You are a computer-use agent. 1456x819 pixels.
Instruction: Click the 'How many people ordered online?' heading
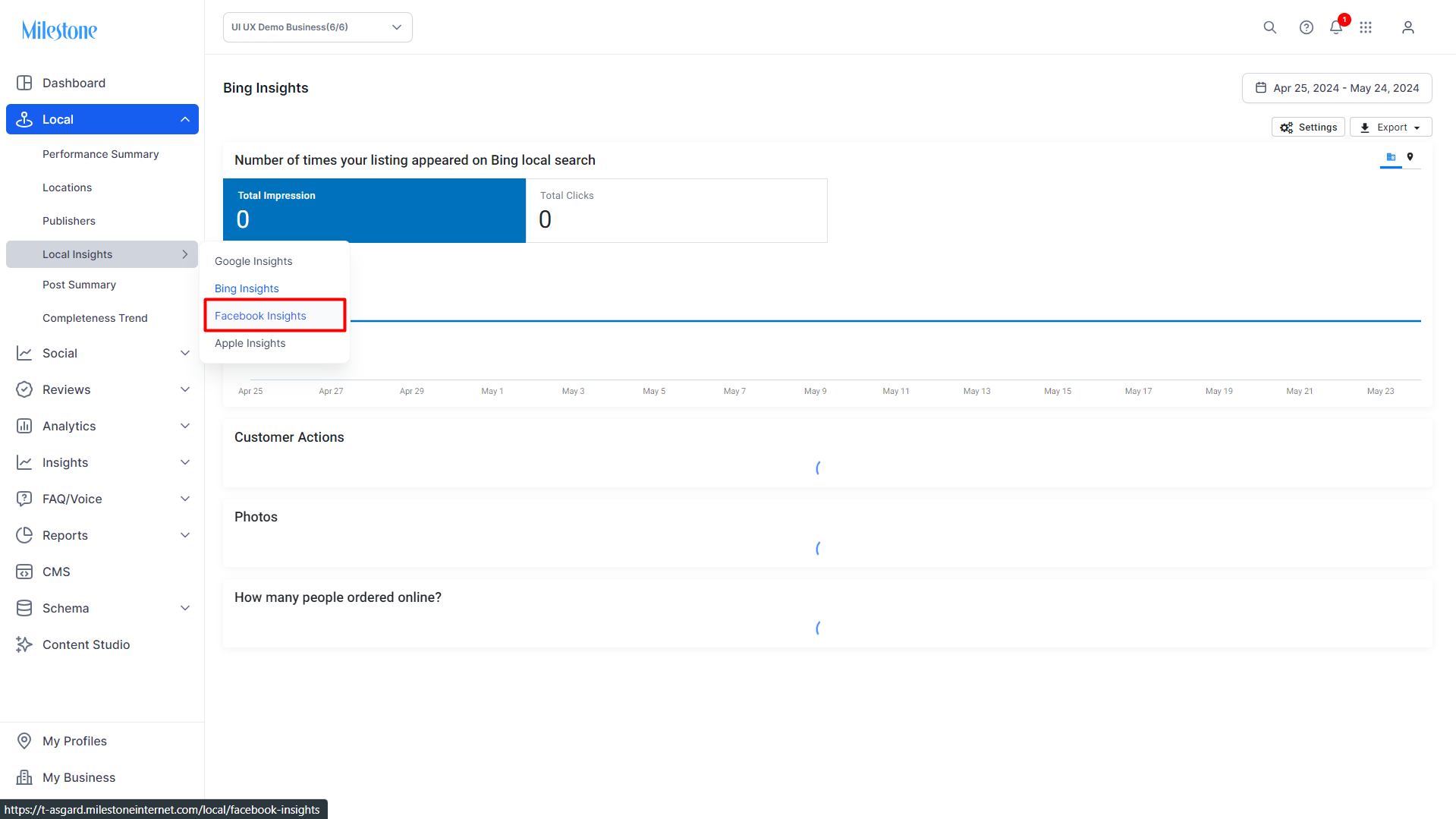click(338, 597)
